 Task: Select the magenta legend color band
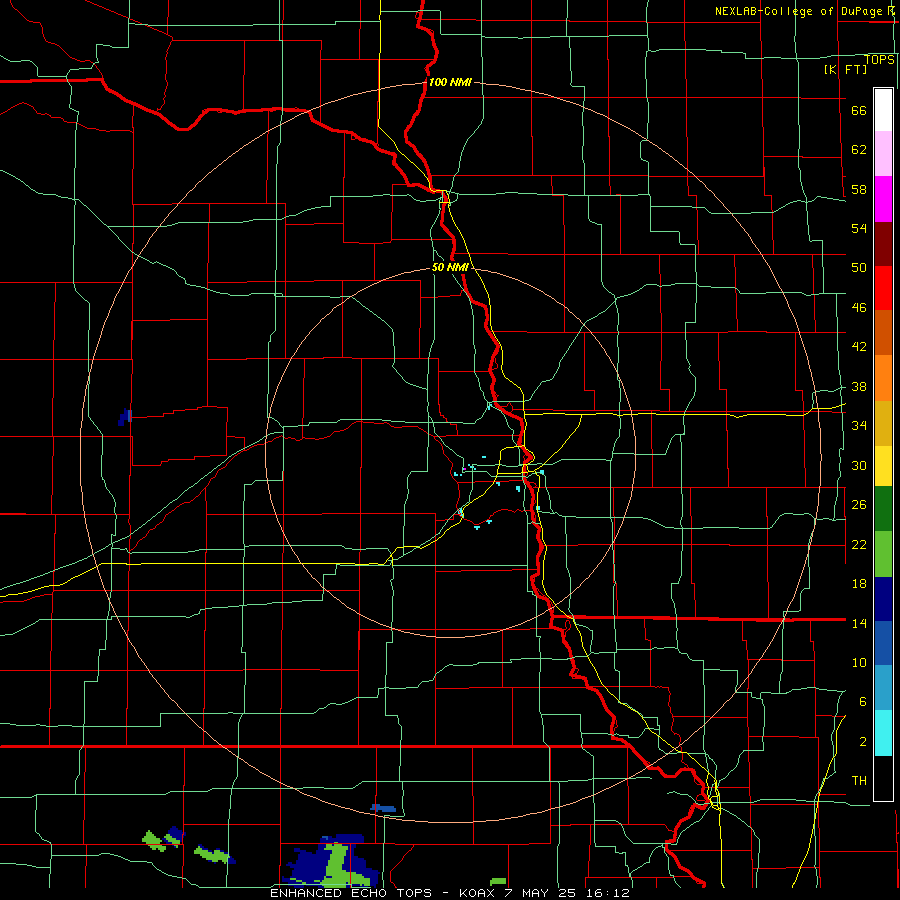tap(883, 199)
